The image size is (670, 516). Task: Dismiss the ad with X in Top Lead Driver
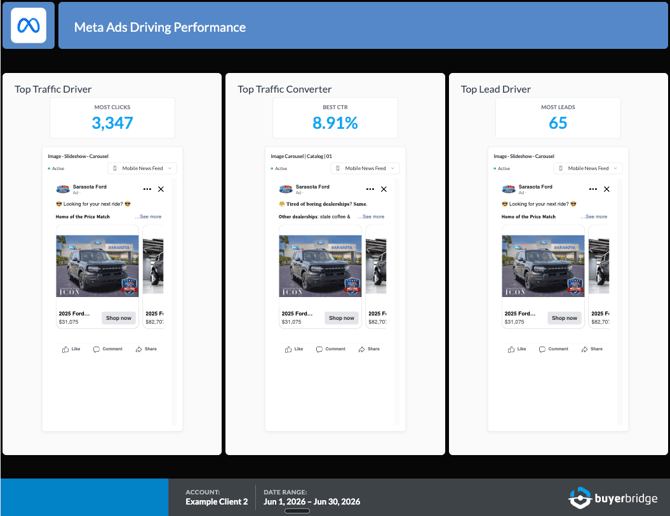607,189
